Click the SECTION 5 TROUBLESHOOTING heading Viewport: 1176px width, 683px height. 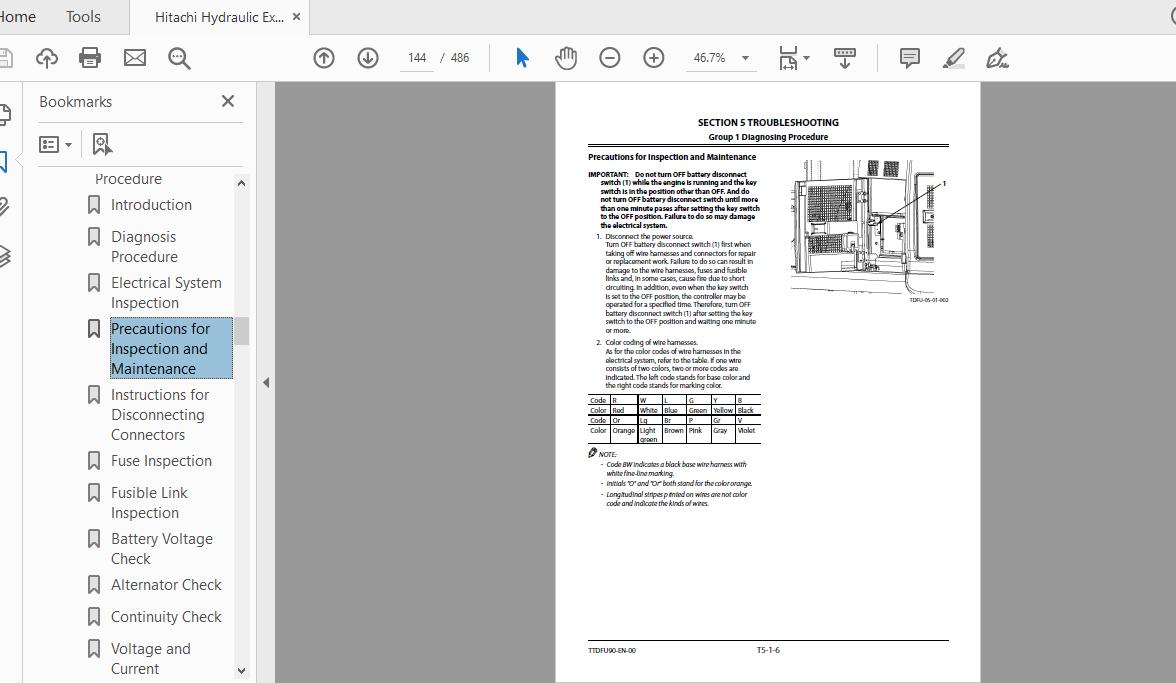[x=768, y=122]
